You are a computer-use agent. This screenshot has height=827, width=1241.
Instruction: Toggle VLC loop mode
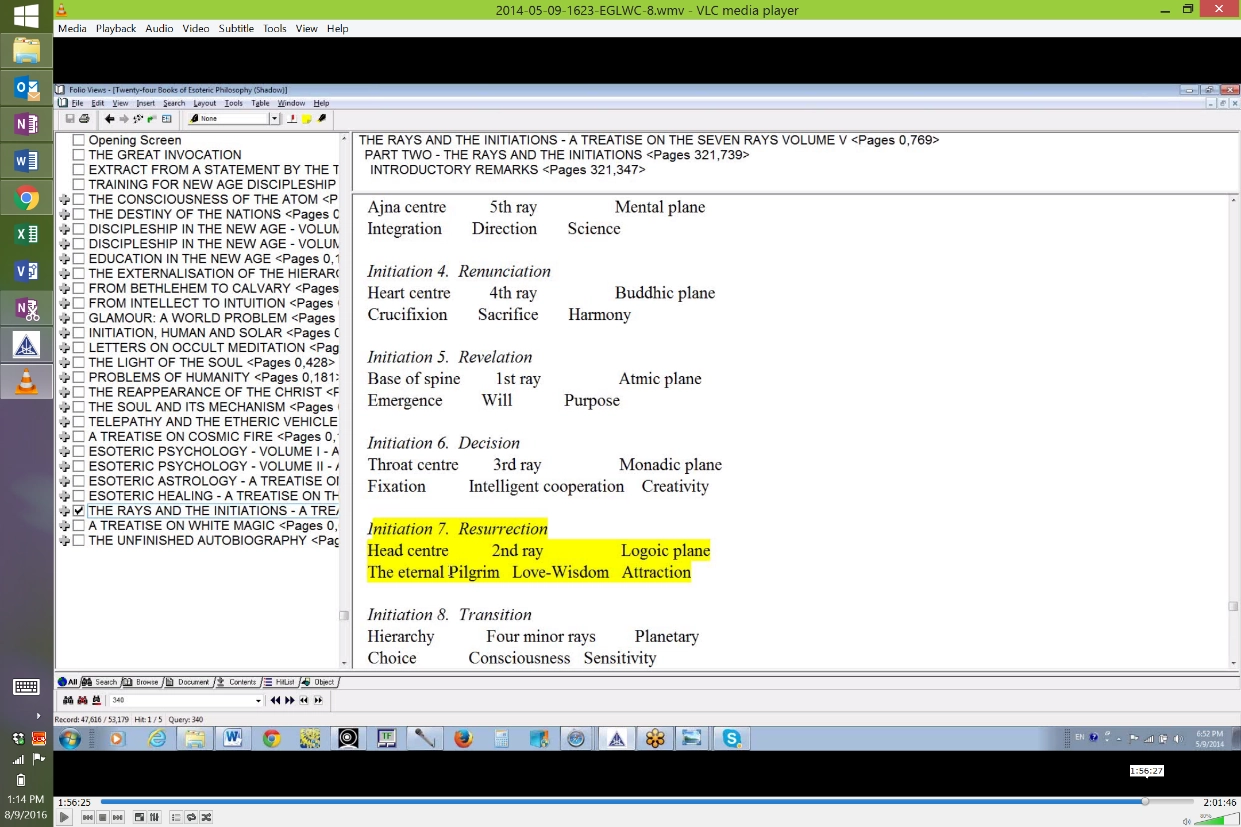192,817
